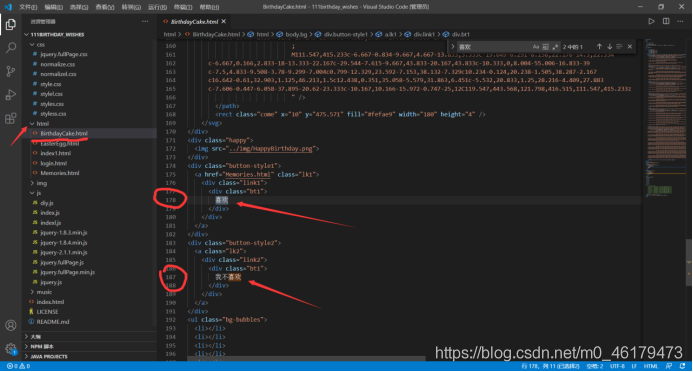The height and width of the screenshot is (372, 693).
Task: Open the Extensions view
Action: (11, 118)
